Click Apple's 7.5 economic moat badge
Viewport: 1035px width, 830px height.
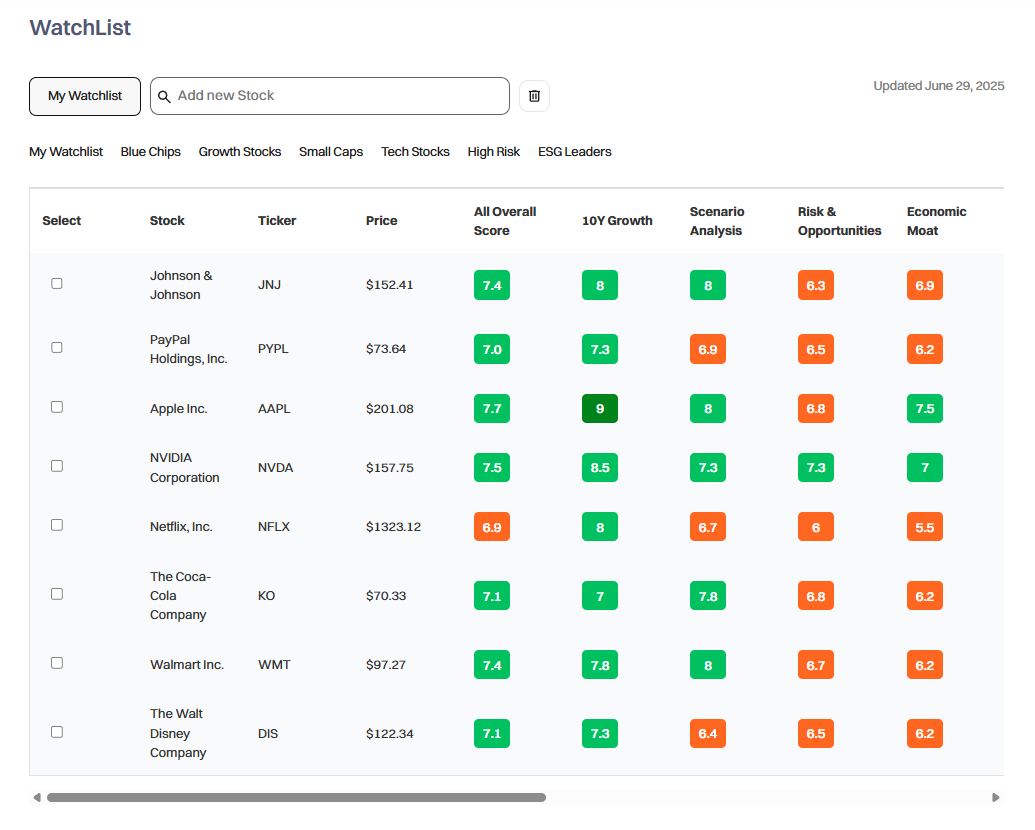point(925,409)
